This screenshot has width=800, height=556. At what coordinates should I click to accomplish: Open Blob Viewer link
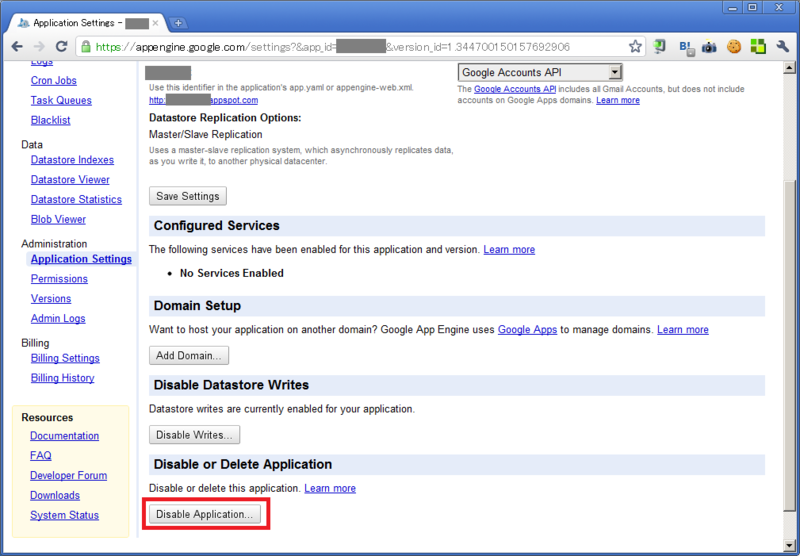(x=58, y=220)
